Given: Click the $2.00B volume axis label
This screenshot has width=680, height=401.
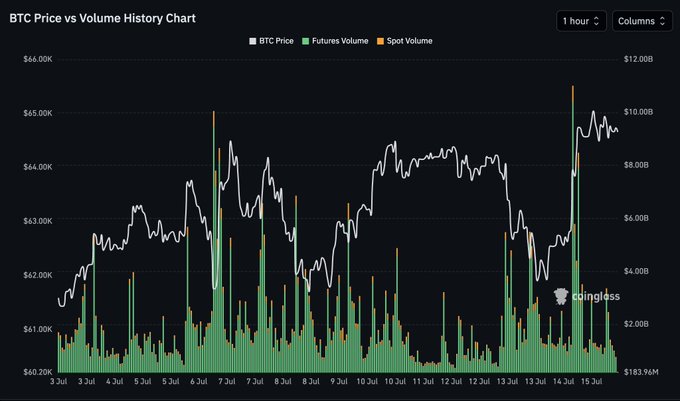Looking at the screenshot, I should 636,324.
